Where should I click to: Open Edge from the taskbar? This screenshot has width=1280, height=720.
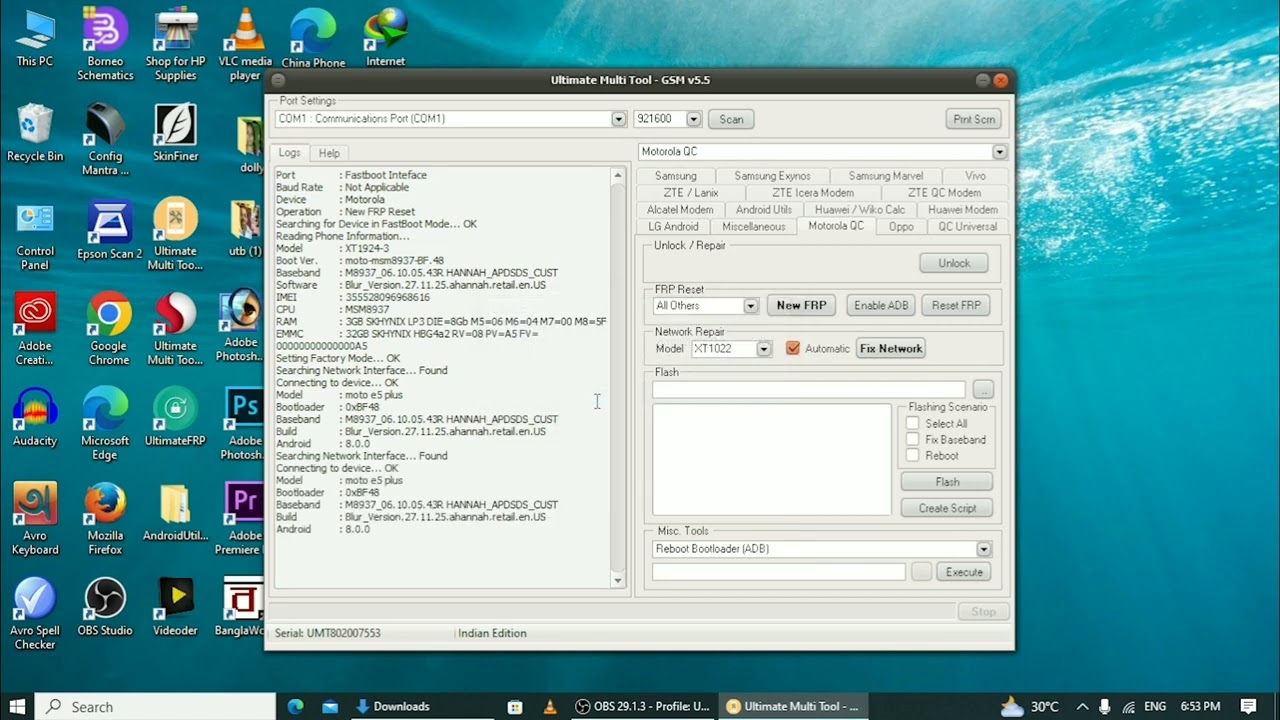295,706
